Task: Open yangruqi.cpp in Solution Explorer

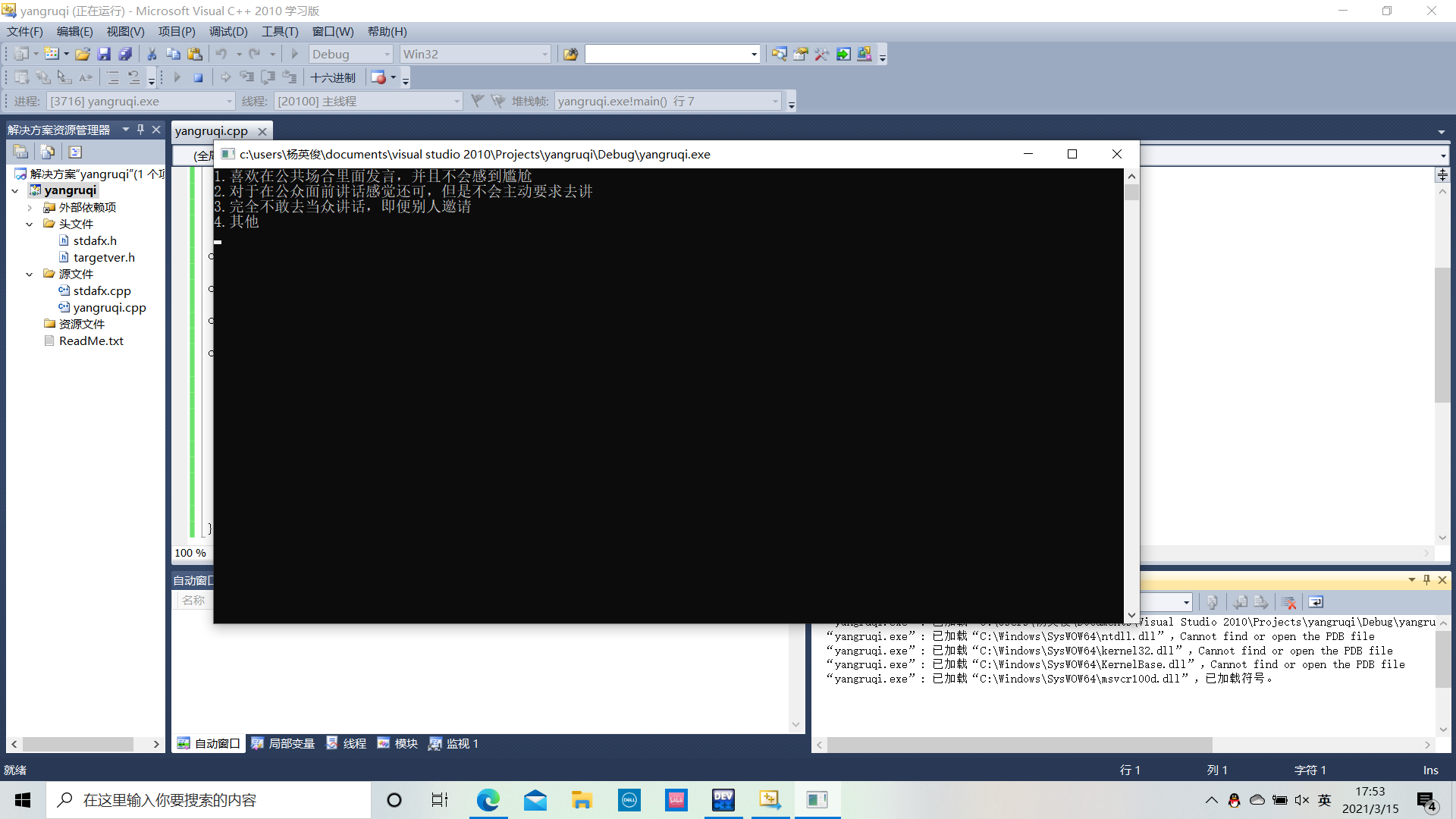Action: [x=109, y=307]
